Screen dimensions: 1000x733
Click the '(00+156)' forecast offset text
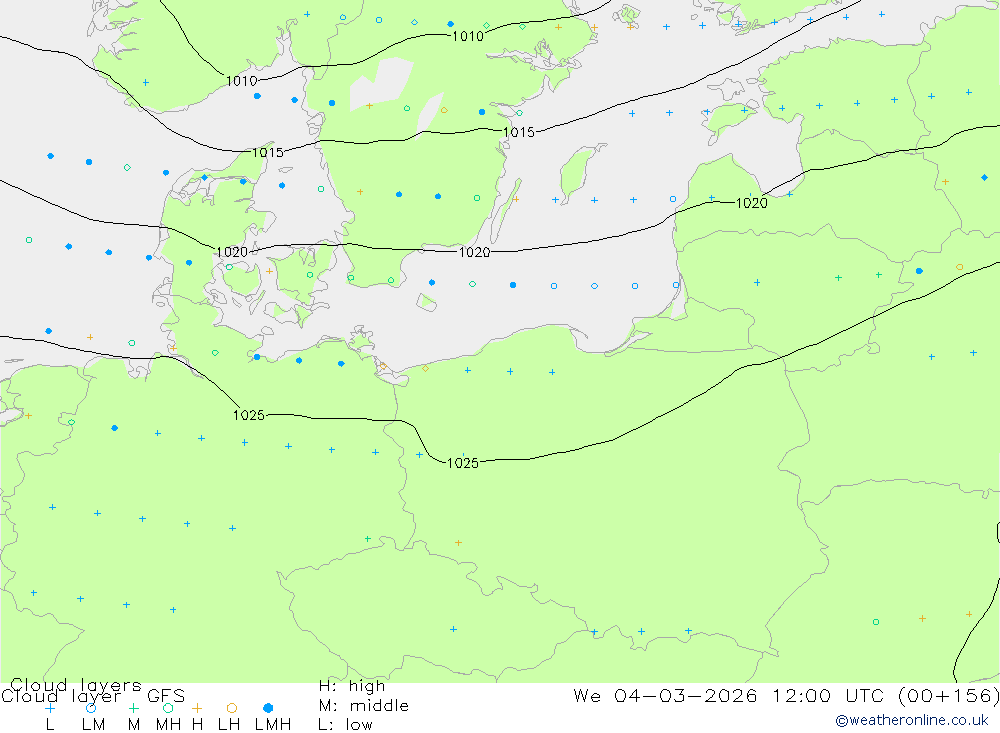tap(948, 695)
